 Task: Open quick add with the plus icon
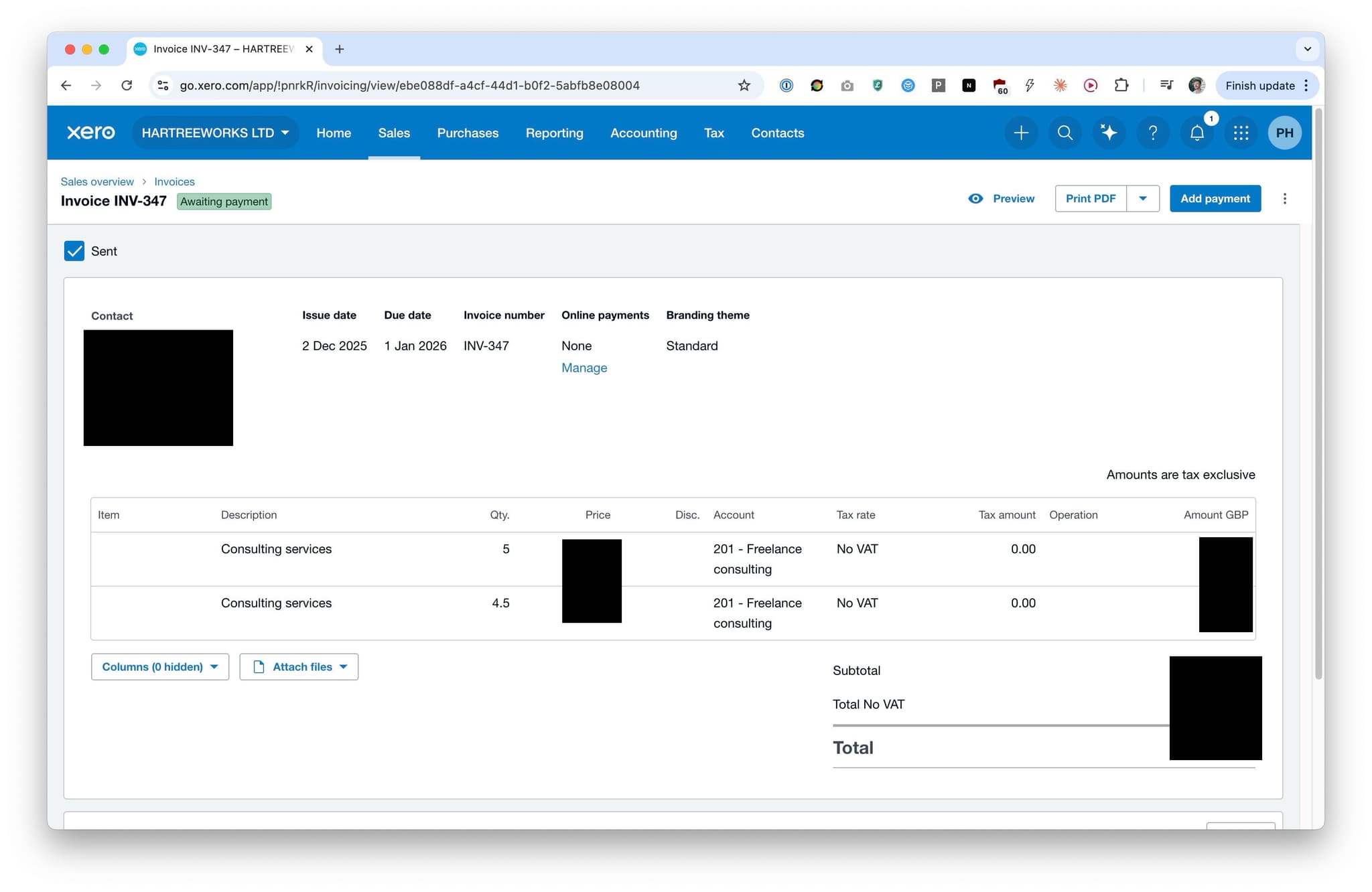pyautogui.click(x=1021, y=133)
